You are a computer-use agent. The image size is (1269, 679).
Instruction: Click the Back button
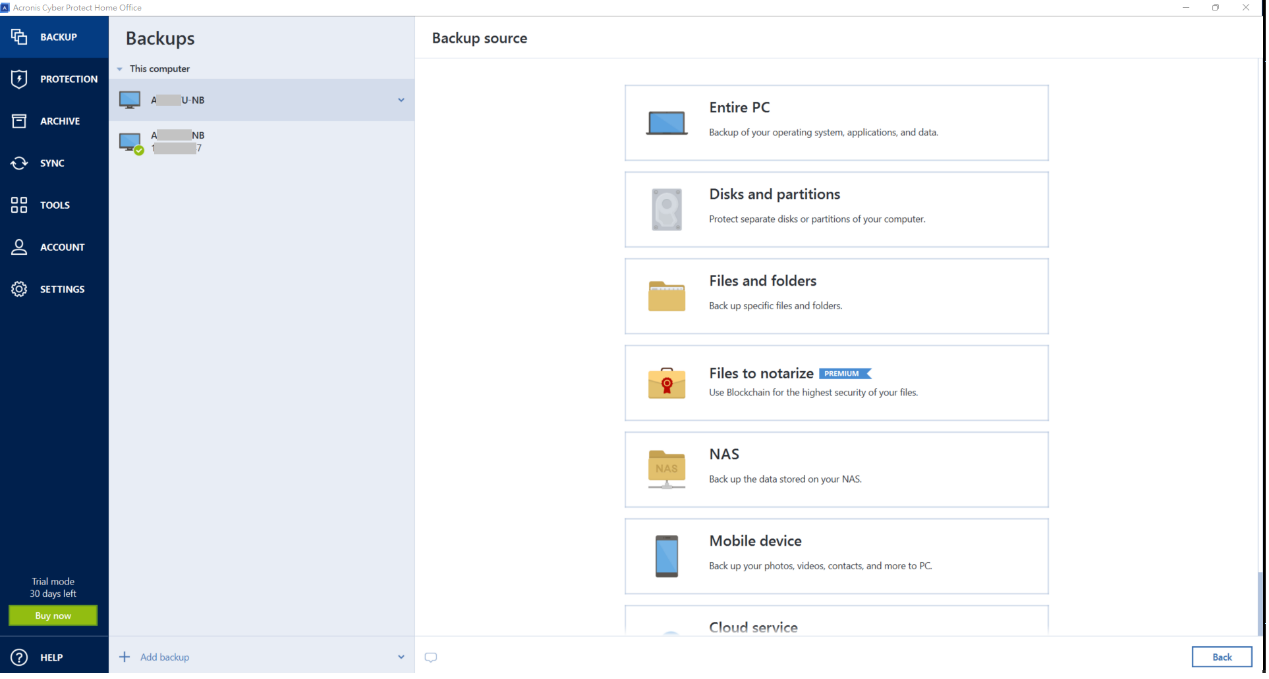[x=1222, y=657]
